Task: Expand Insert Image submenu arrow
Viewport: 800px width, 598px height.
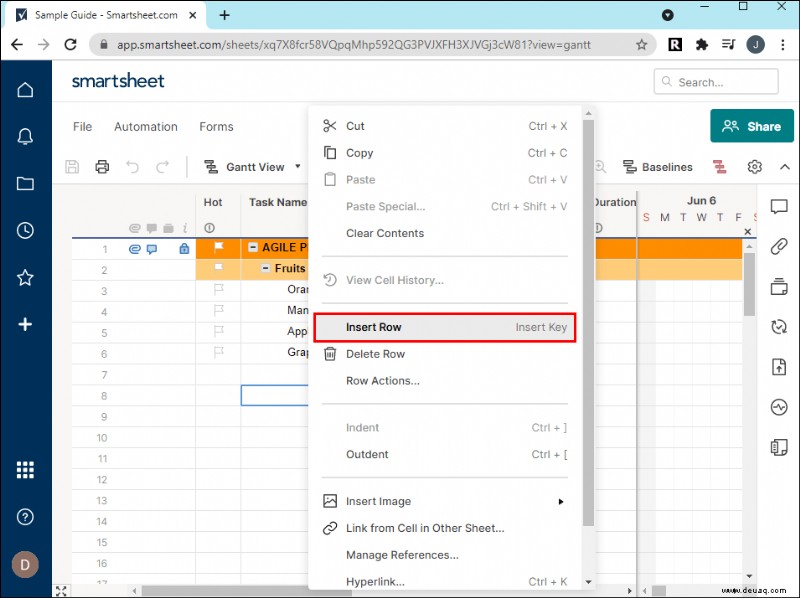Action: (561, 502)
